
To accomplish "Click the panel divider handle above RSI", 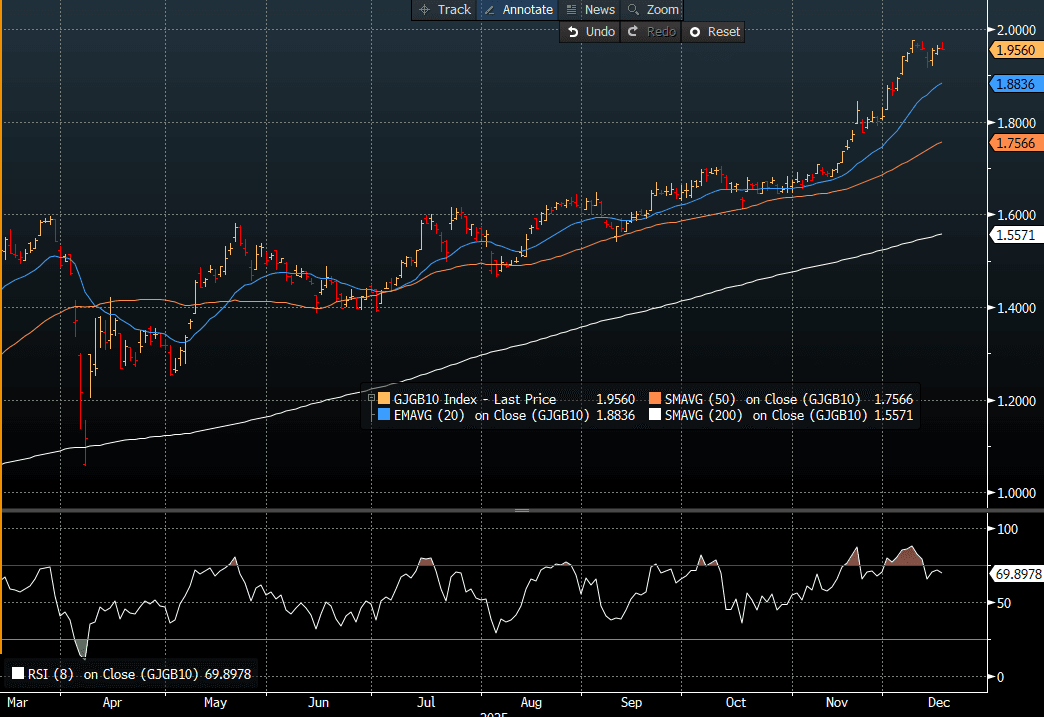I will (x=521, y=510).
